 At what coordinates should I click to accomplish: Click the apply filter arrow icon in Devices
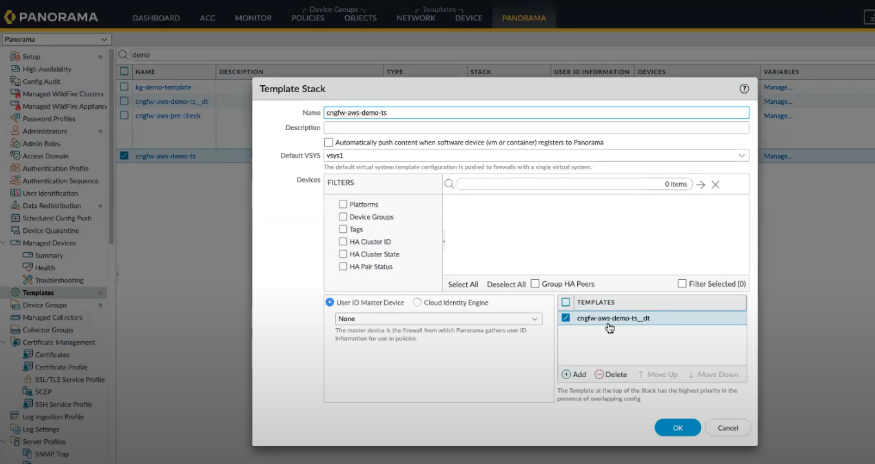click(x=700, y=185)
